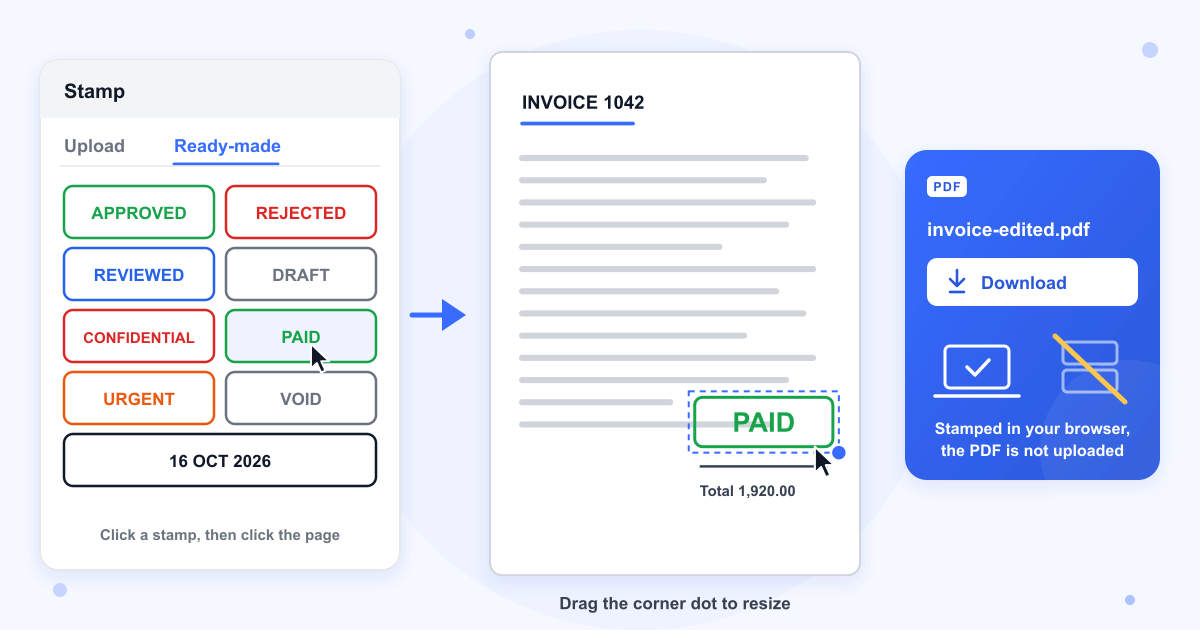Click the blue corner resize dot
1200x630 pixels.
(x=839, y=453)
